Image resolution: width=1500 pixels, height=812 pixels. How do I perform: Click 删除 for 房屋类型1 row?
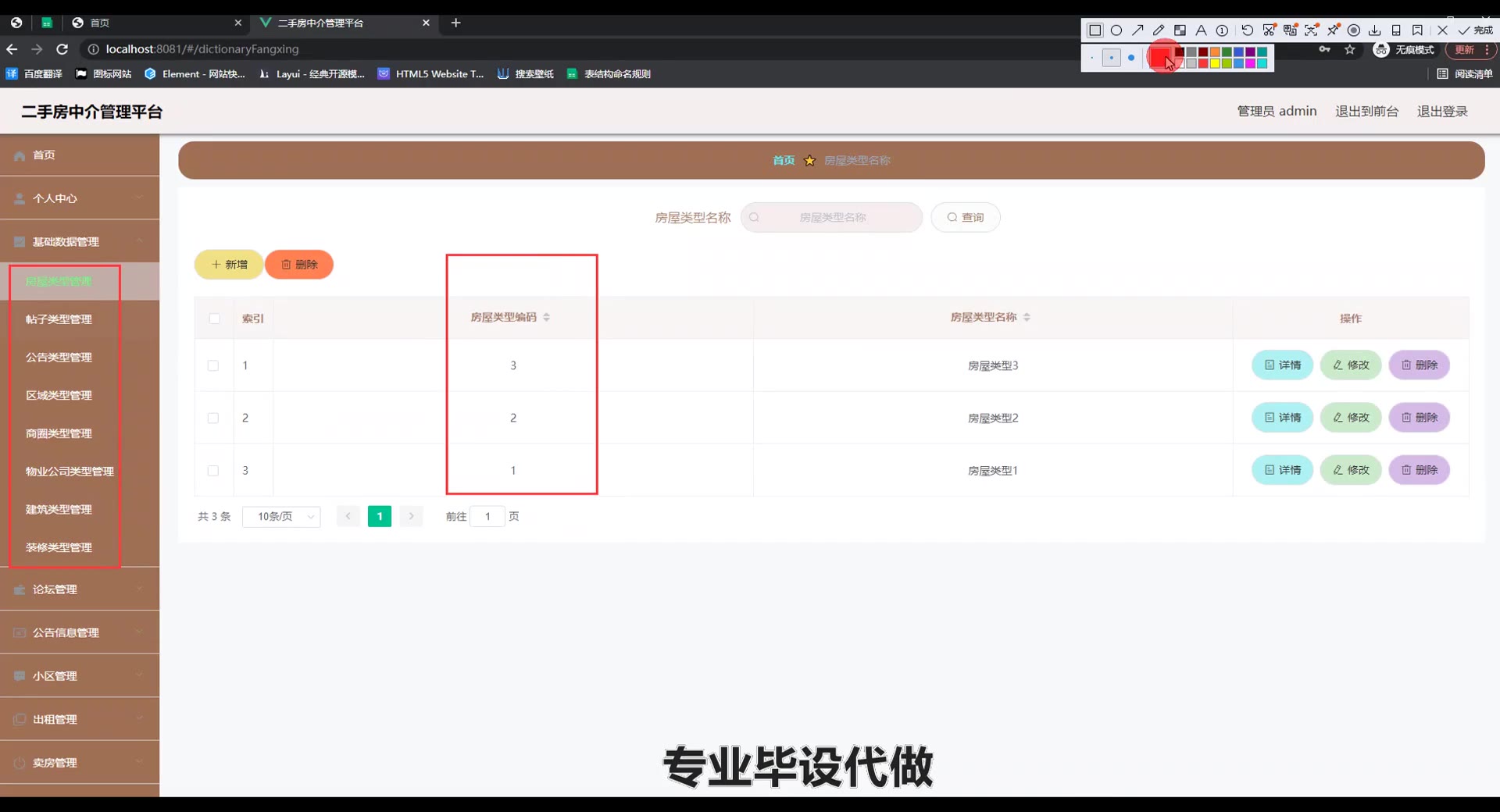pyautogui.click(x=1420, y=470)
